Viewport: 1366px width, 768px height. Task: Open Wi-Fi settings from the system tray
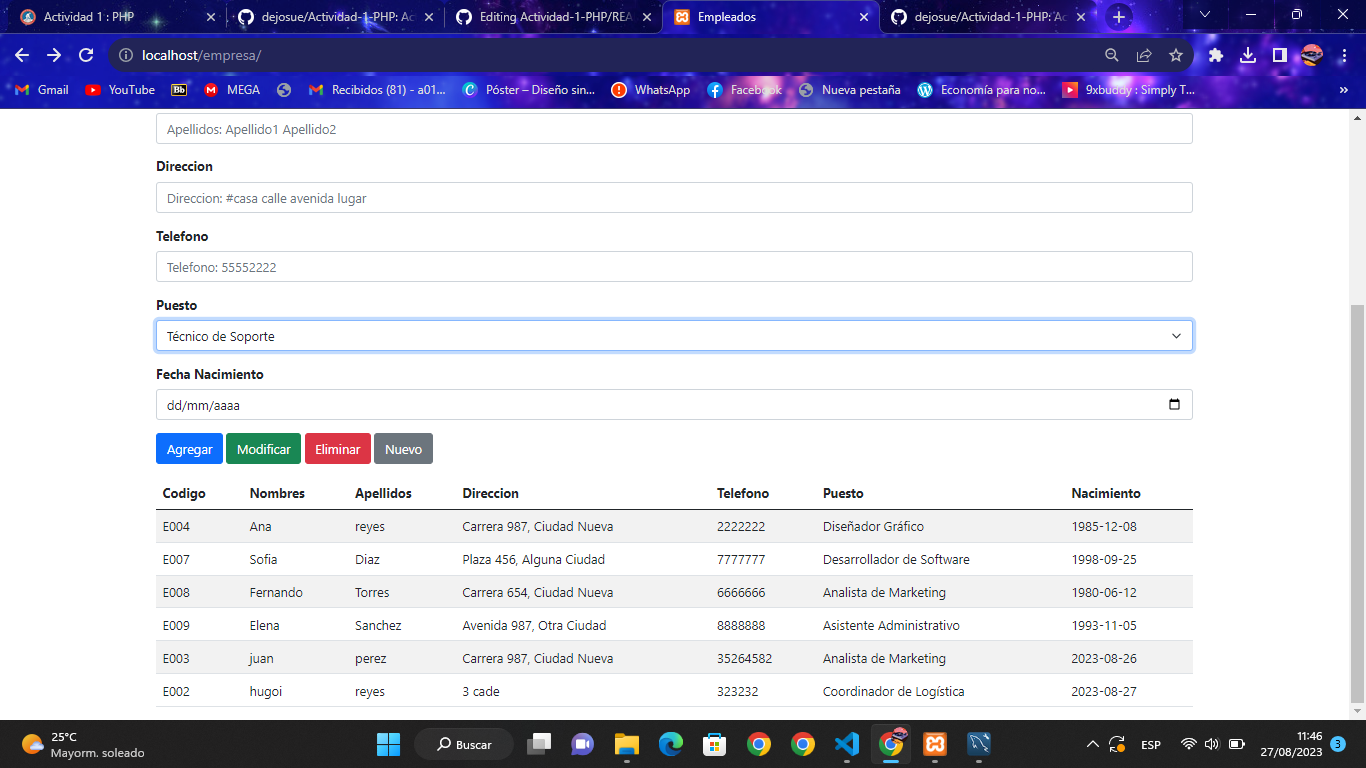tap(1188, 744)
